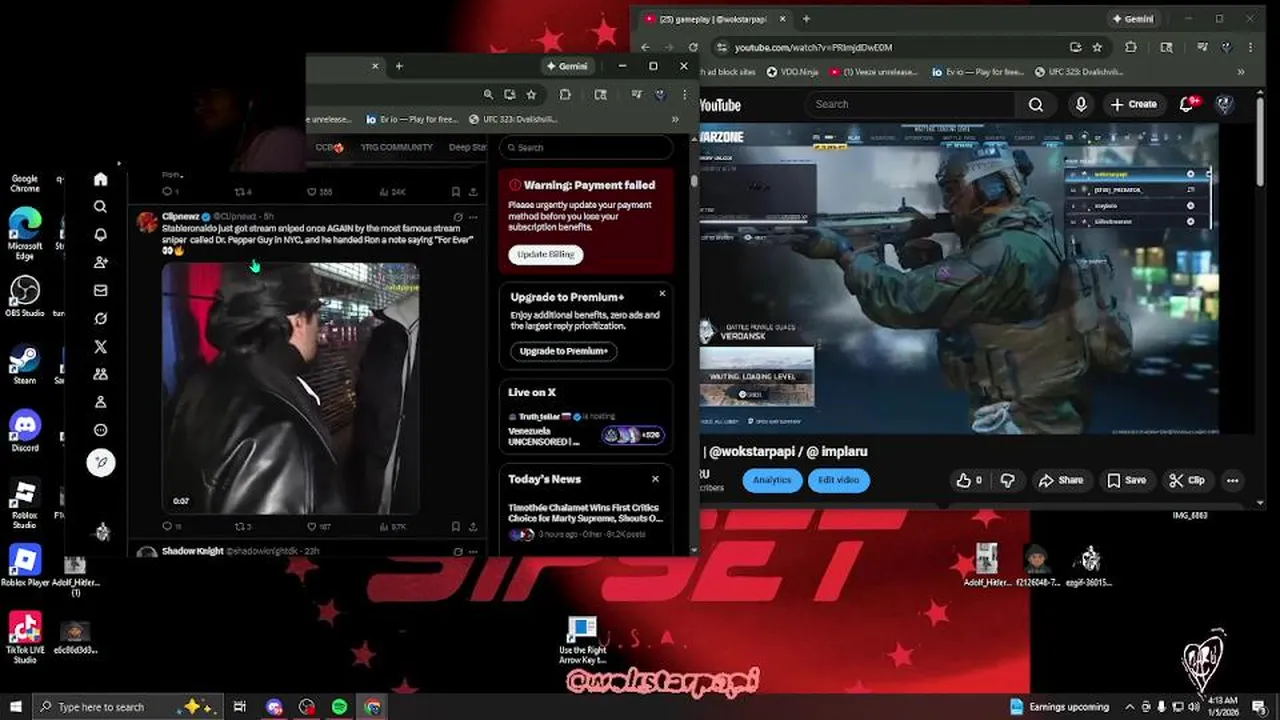The width and height of the screenshot is (1280, 720).
Task: Click the compose Post button in X sidebar
Action: pyautogui.click(x=101, y=462)
